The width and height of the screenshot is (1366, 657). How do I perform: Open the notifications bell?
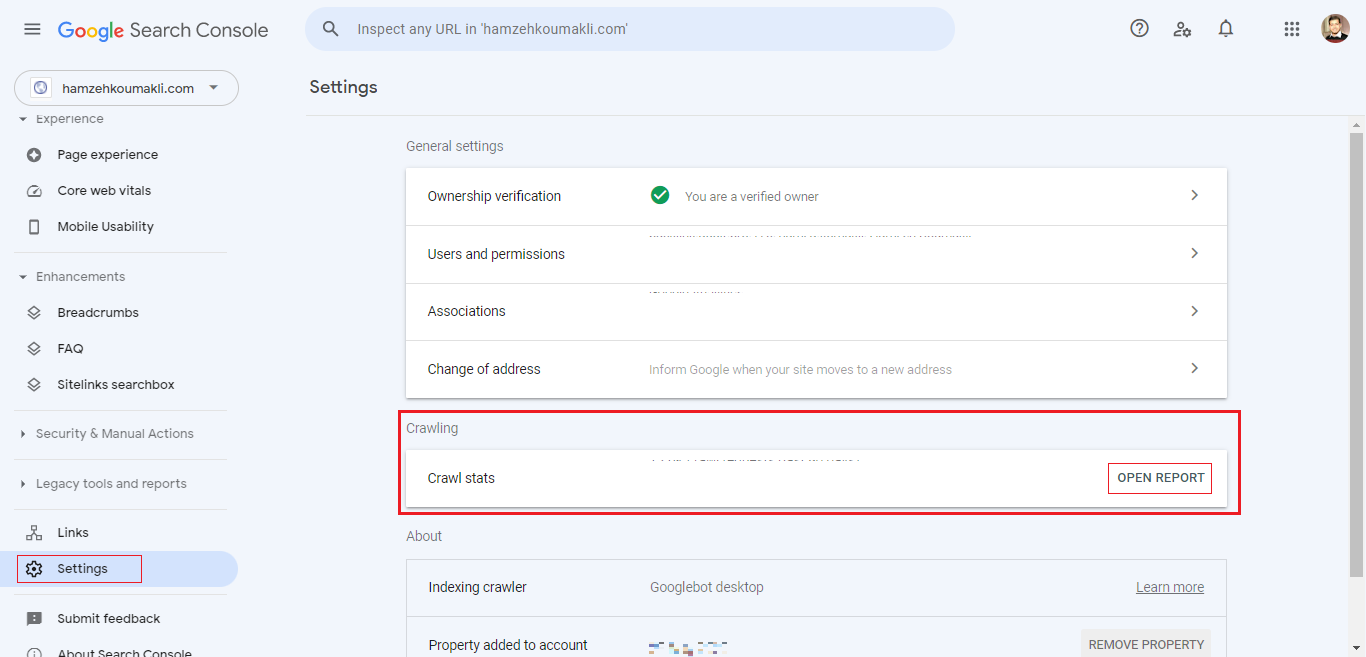(1226, 29)
